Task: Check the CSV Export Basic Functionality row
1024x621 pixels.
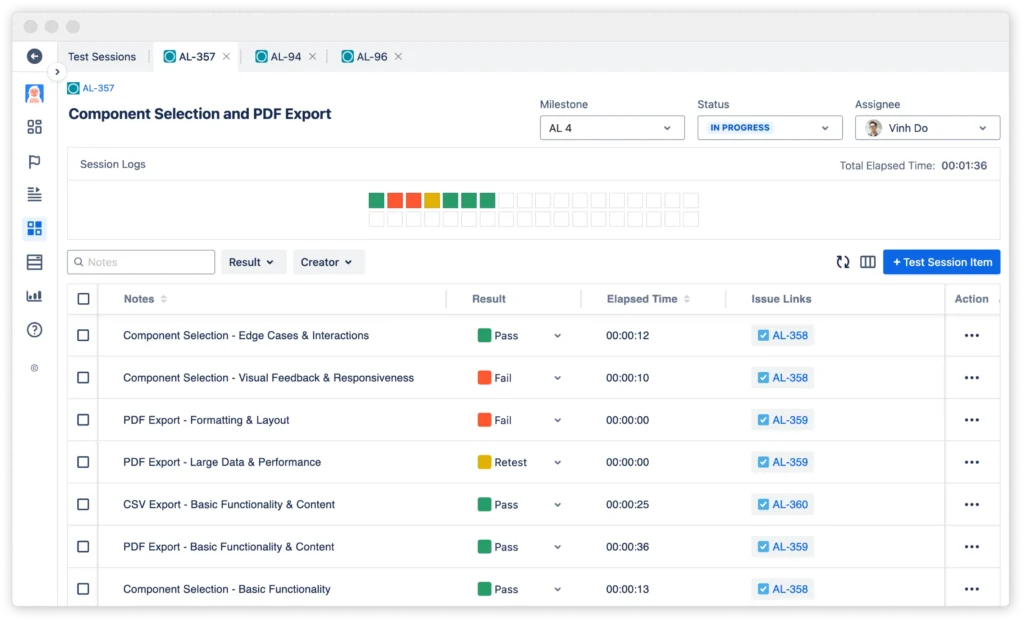Action: [83, 504]
